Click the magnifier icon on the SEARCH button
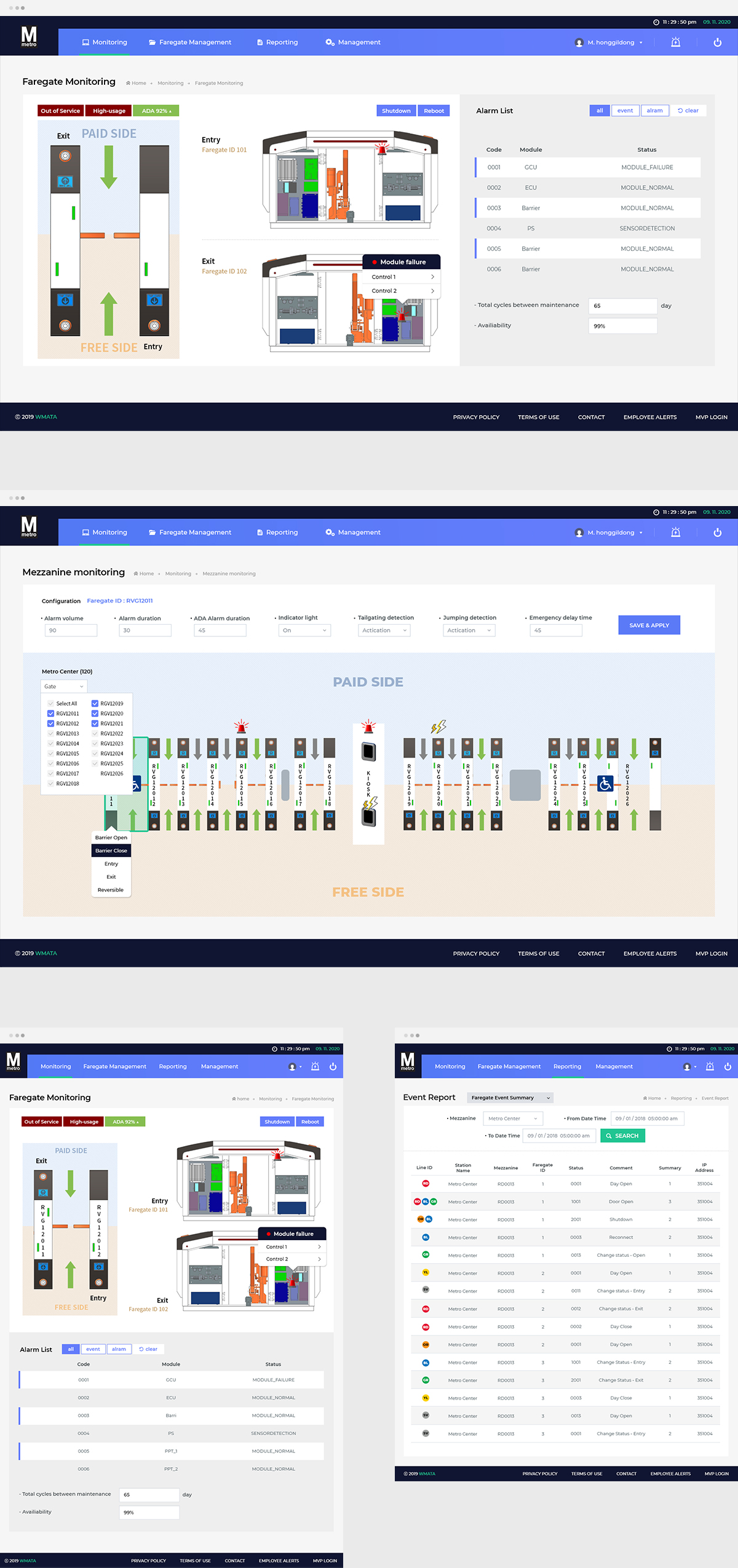This screenshot has height=1568, width=738. pos(609,1136)
